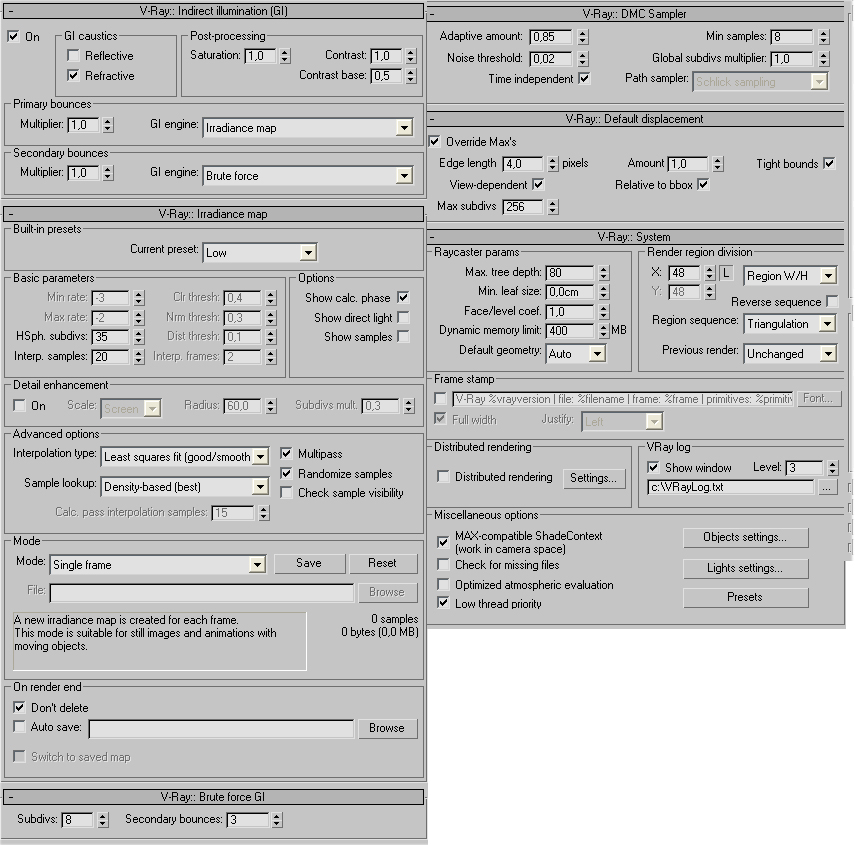
Task: Open Lights settings dialog
Action: (745, 569)
